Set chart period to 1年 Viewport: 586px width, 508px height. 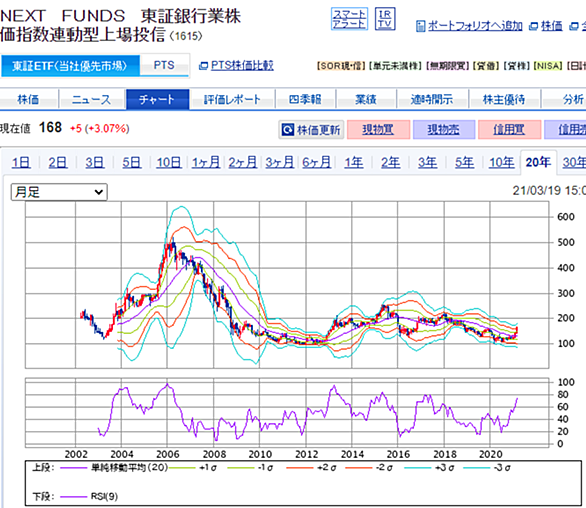click(x=354, y=163)
